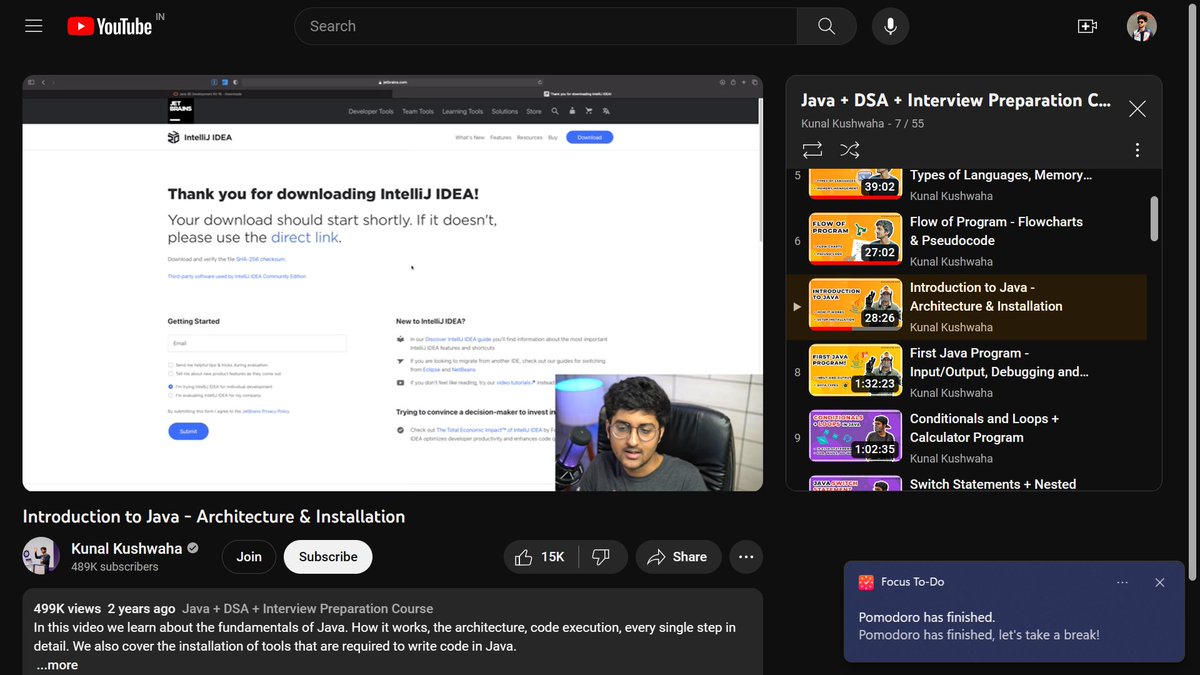Open Conditionals and Loops + Calculator title
Screen dimensions: 1200x675
point(984,428)
